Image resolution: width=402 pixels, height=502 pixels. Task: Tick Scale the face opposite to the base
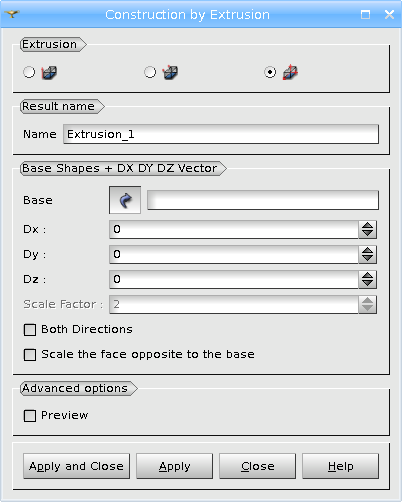[x=30, y=355]
